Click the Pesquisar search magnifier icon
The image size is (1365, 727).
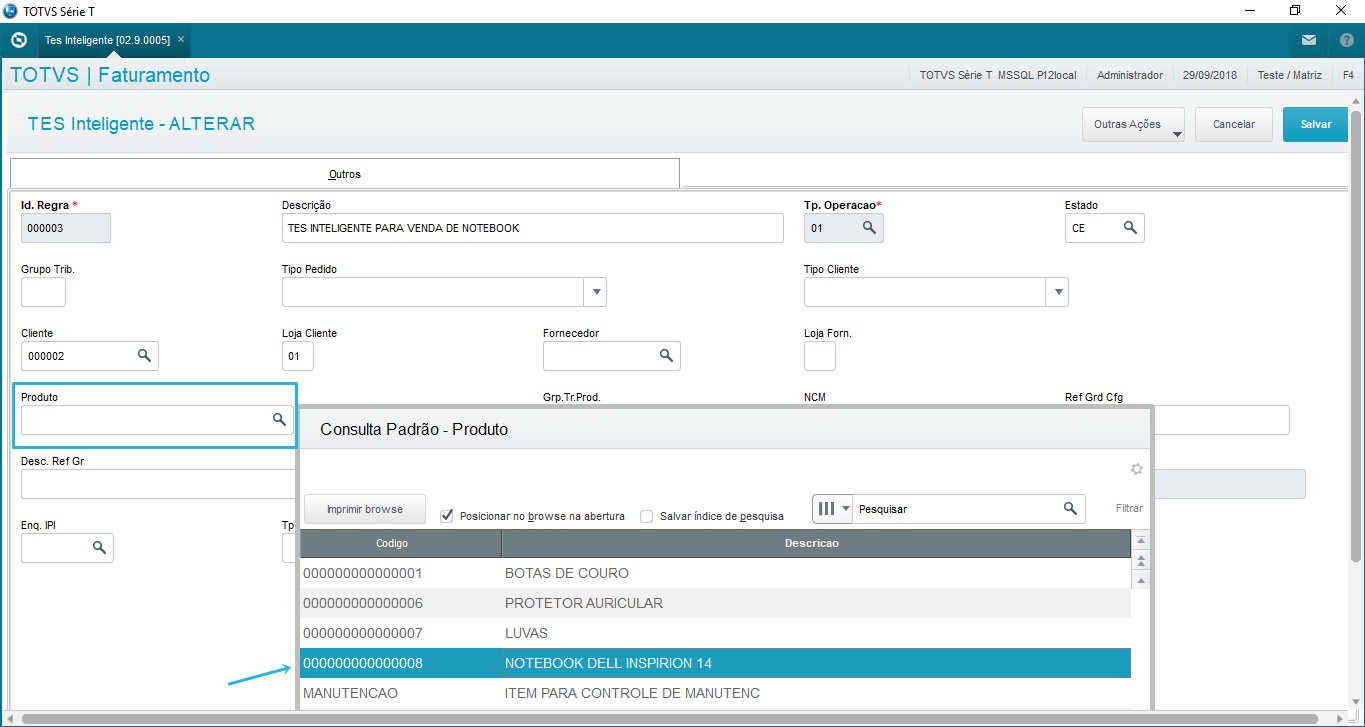pos(1070,509)
